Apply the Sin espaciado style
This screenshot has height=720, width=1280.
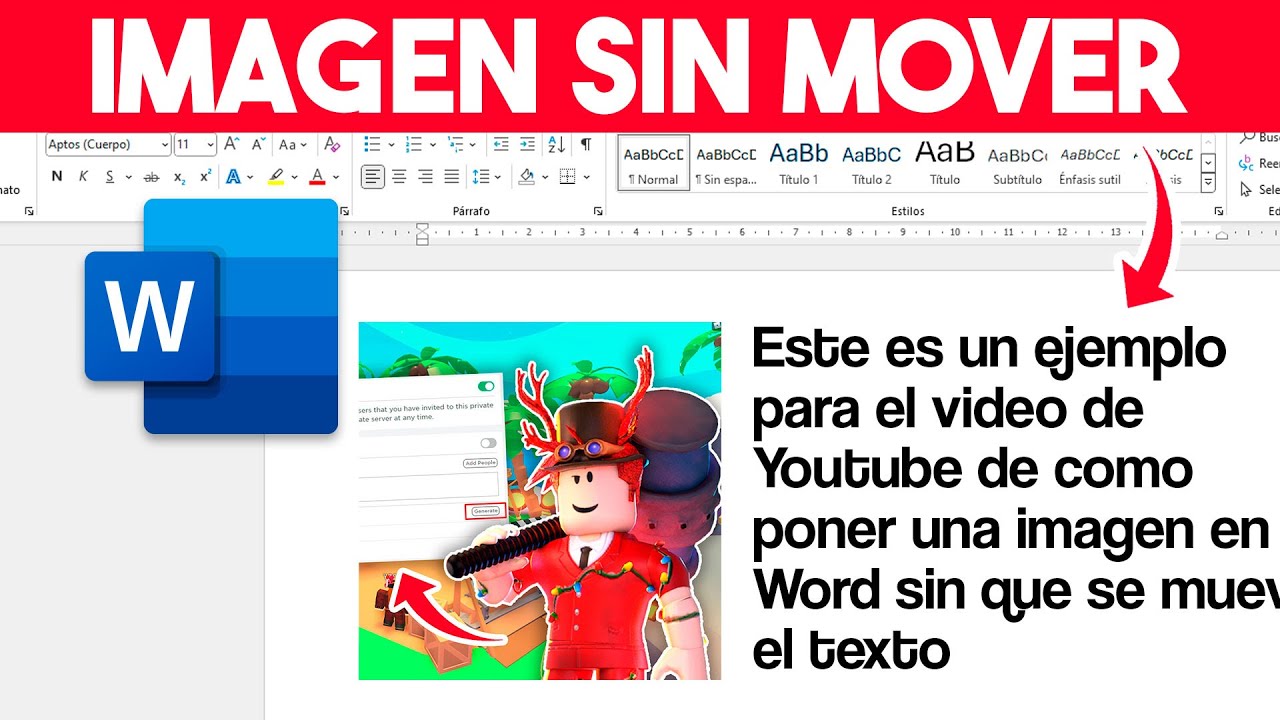[726, 163]
